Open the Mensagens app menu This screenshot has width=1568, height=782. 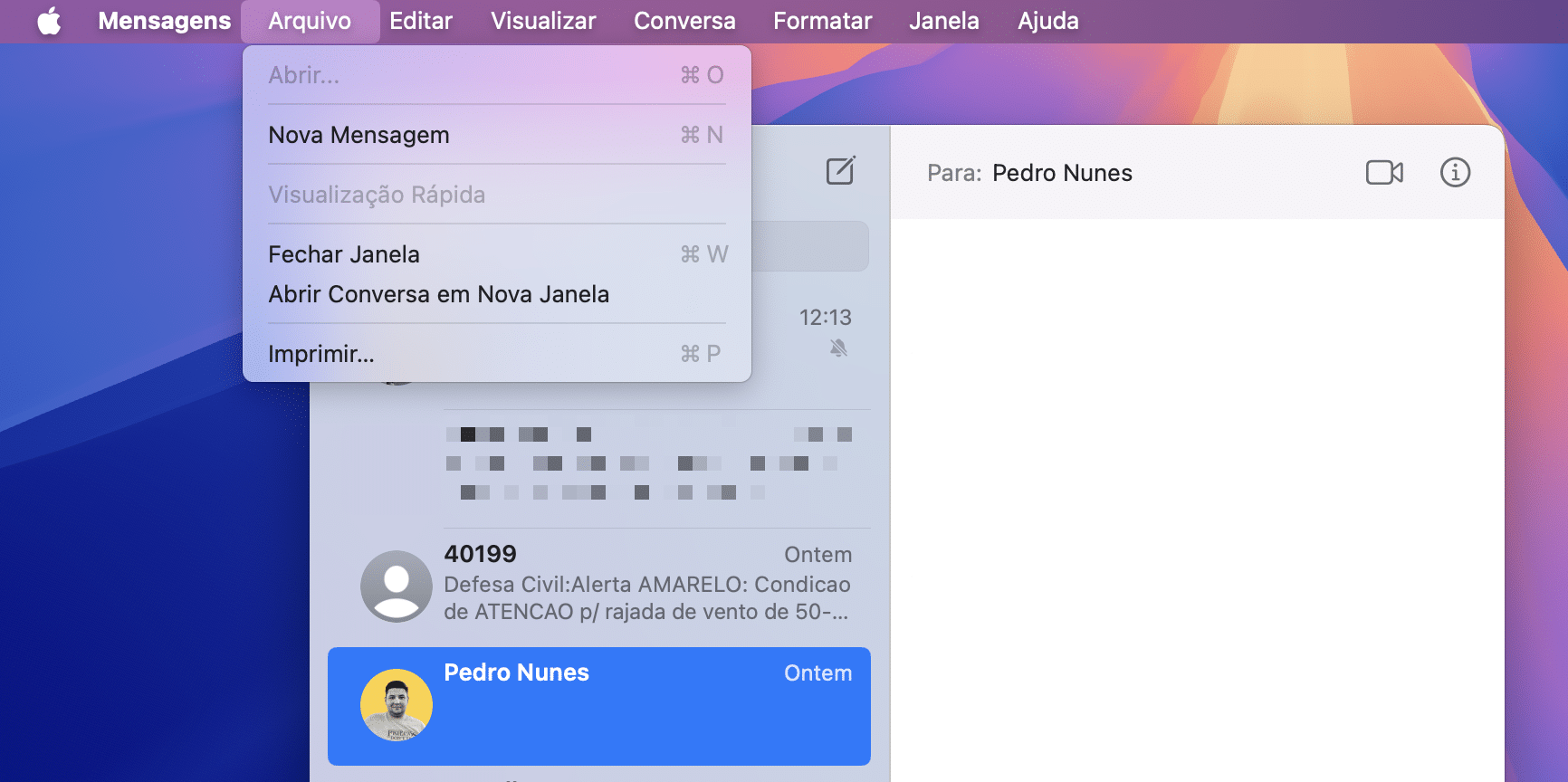(165, 21)
